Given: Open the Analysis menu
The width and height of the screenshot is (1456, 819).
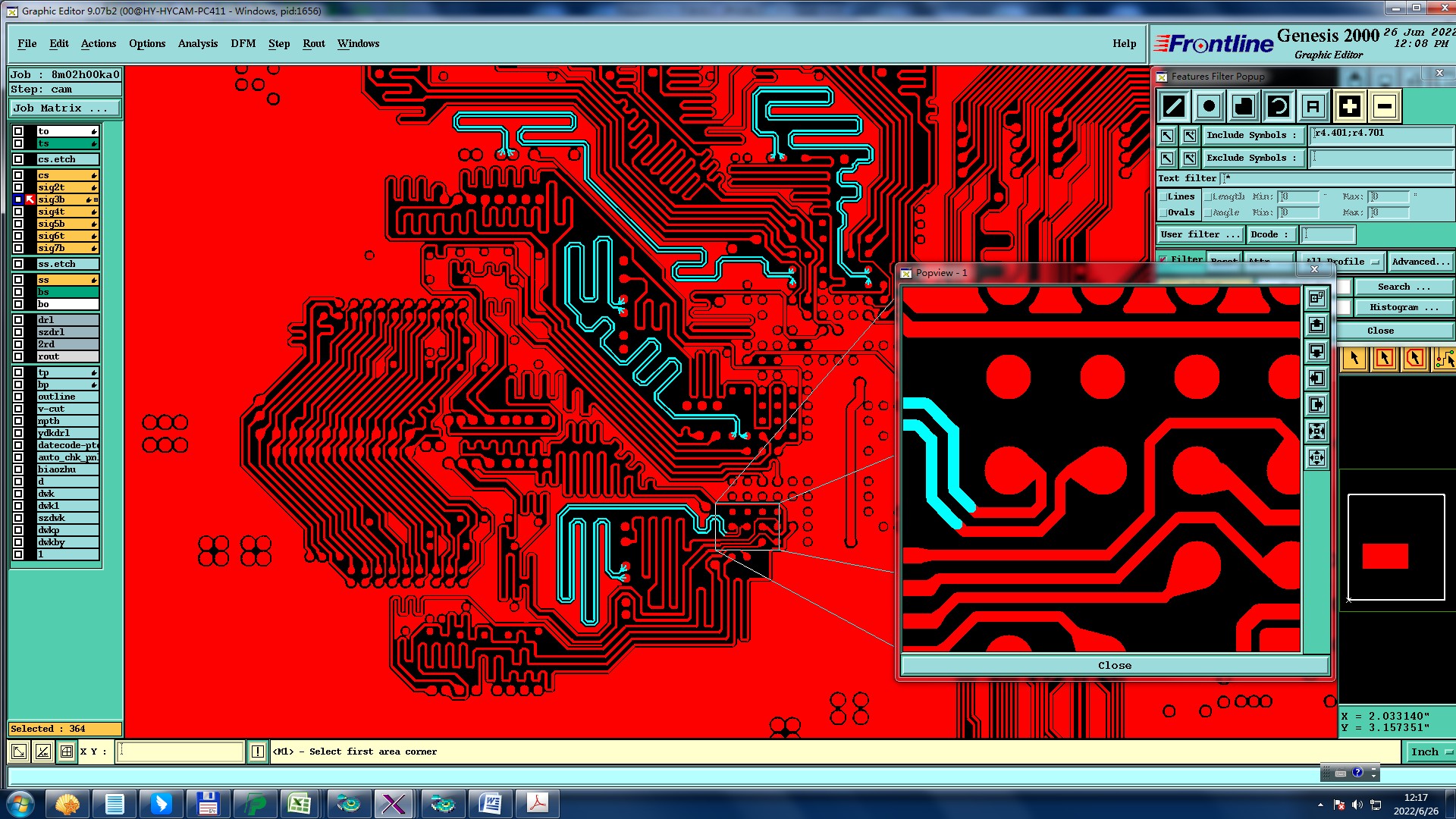Looking at the screenshot, I should tap(197, 43).
